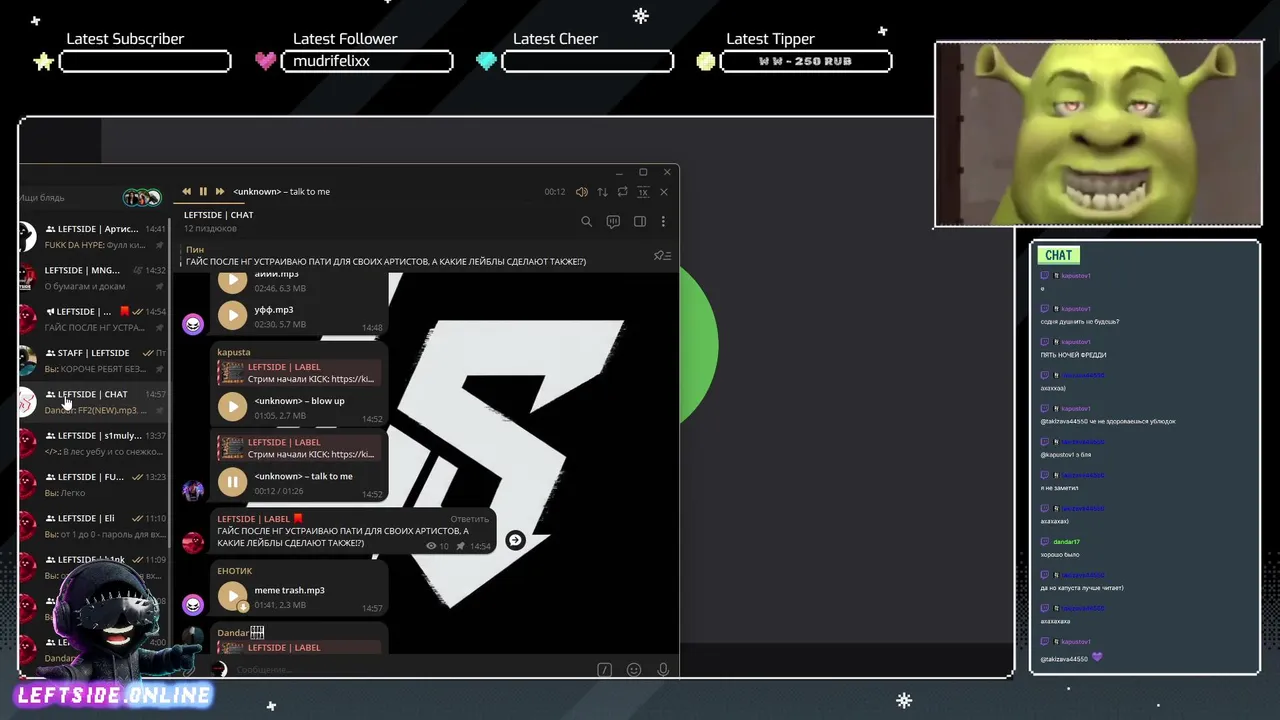
Task: Click the coin icon by Latest Tipper
Action: [706, 61]
